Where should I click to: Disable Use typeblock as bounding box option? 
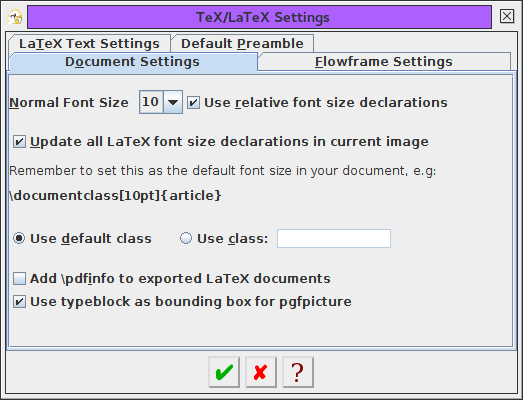click(19, 302)
